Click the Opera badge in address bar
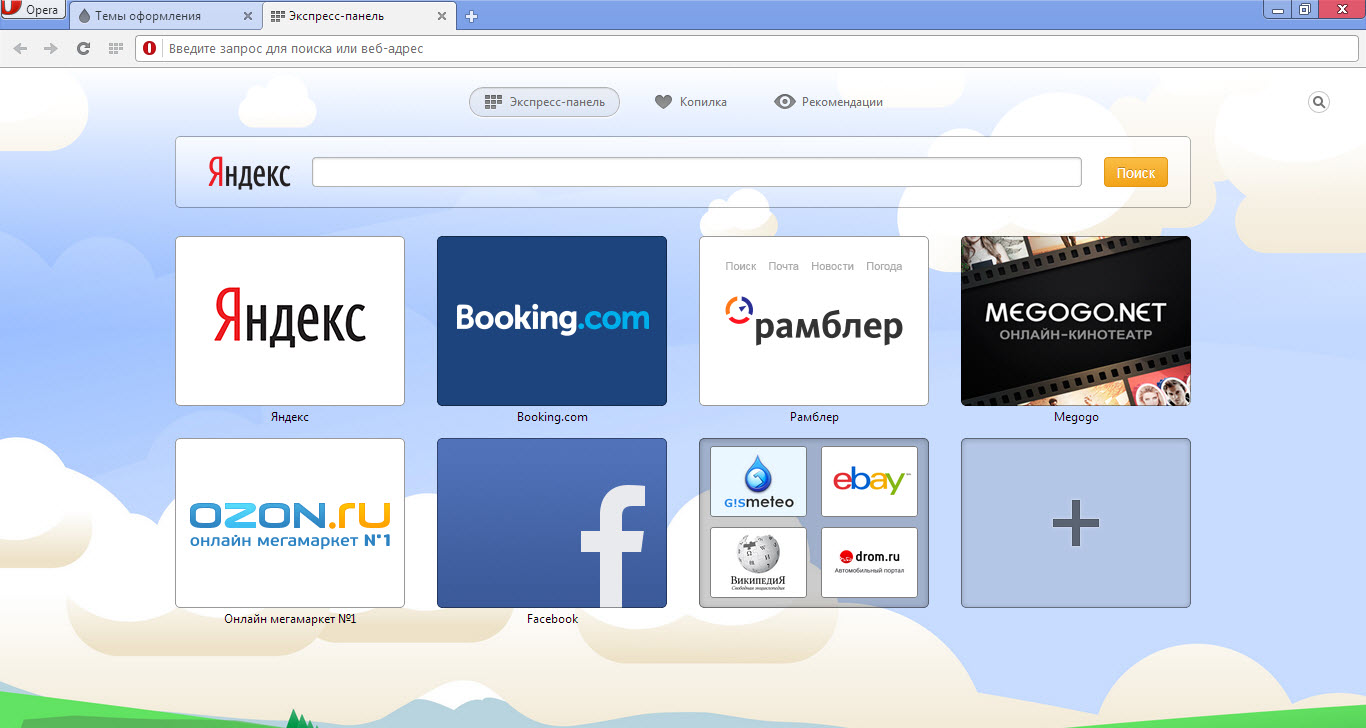 click(150, 48)
